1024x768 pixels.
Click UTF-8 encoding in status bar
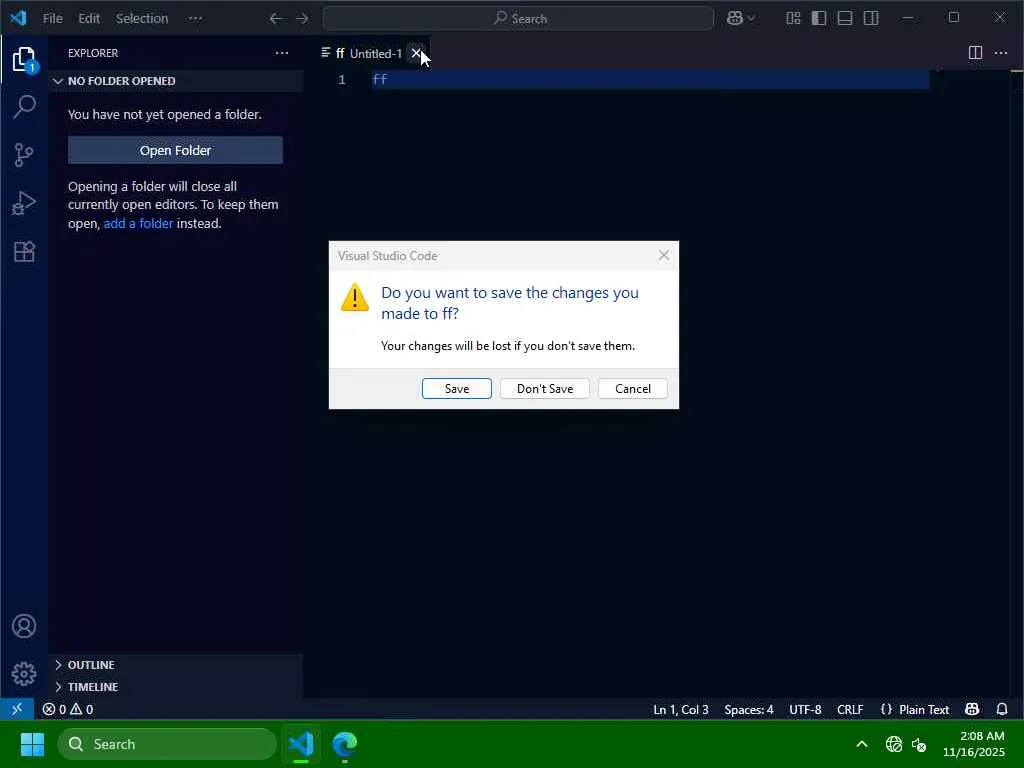click(805, 709)
